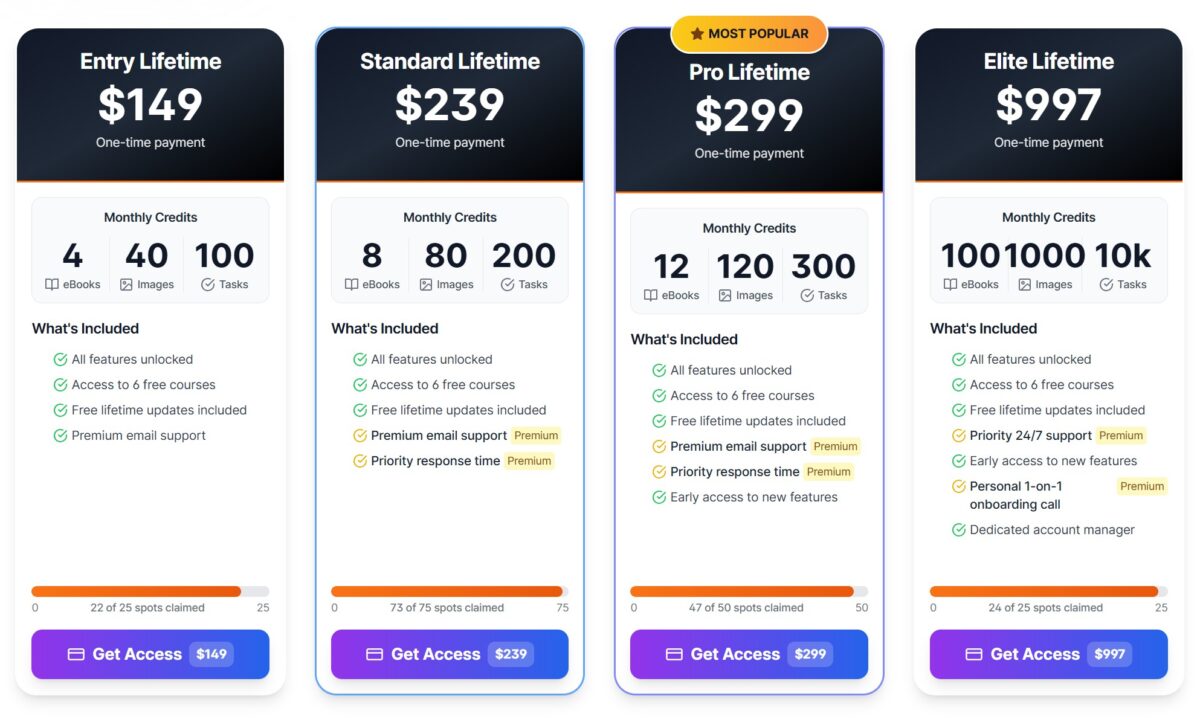
Task: Click the star icon in Most Popular badge
Action: click(x=697, y=34)
